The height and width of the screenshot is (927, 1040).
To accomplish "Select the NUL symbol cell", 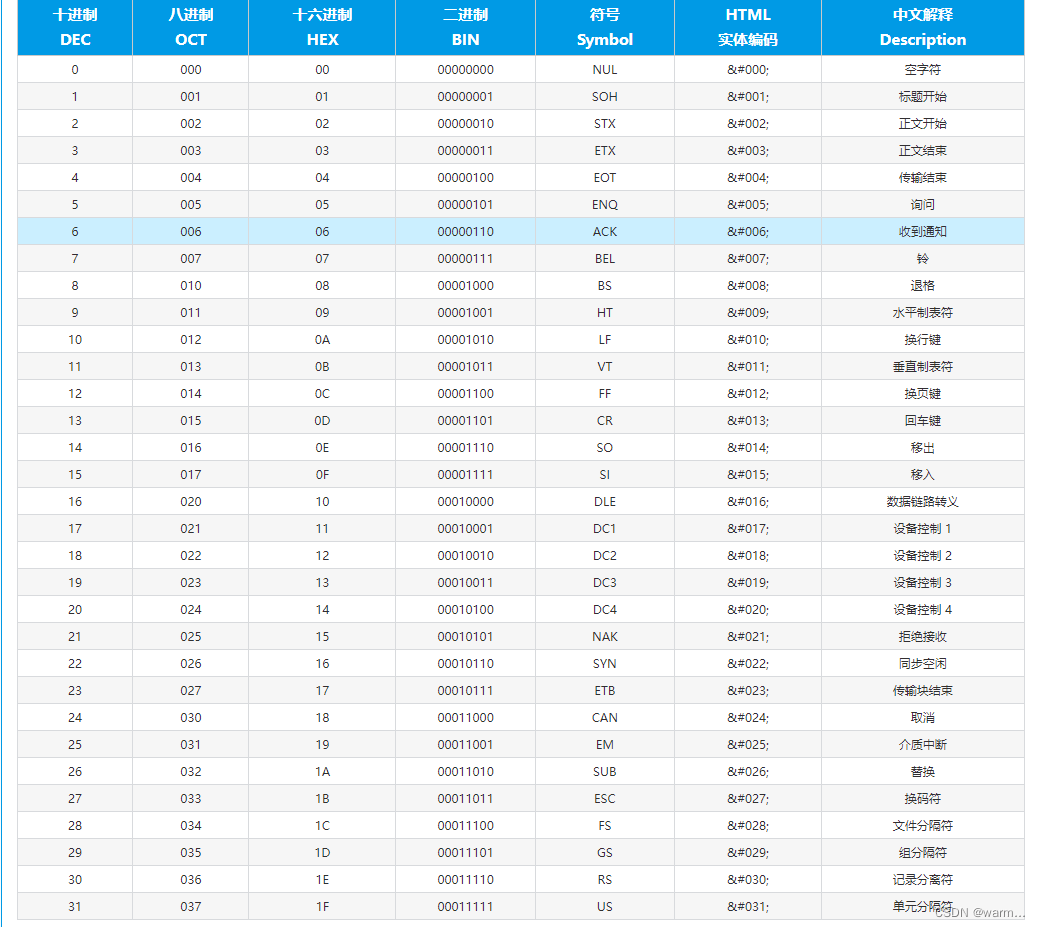I will (x=605, y=70).
